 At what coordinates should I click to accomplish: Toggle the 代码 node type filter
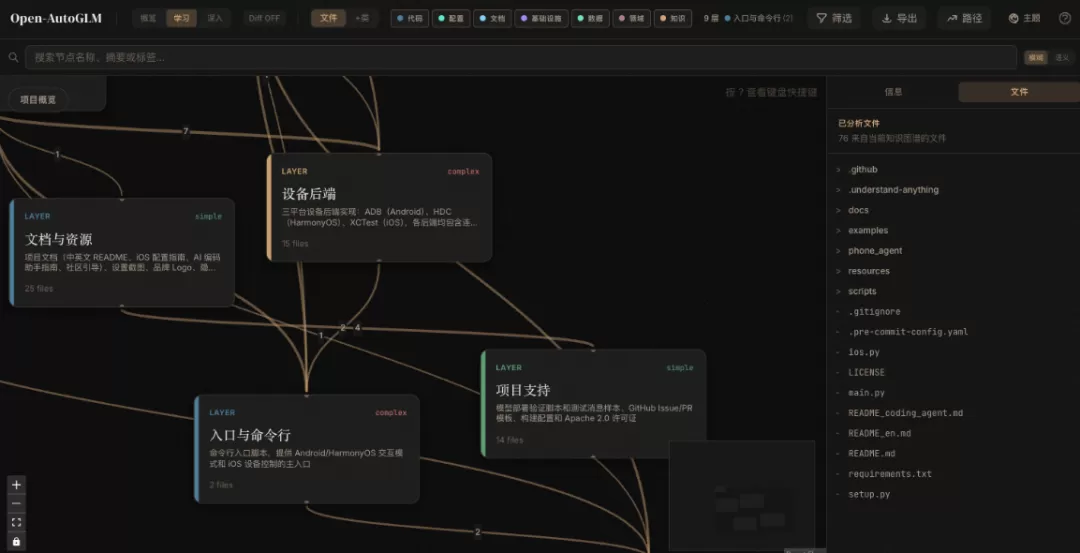(x=410, y=19)
